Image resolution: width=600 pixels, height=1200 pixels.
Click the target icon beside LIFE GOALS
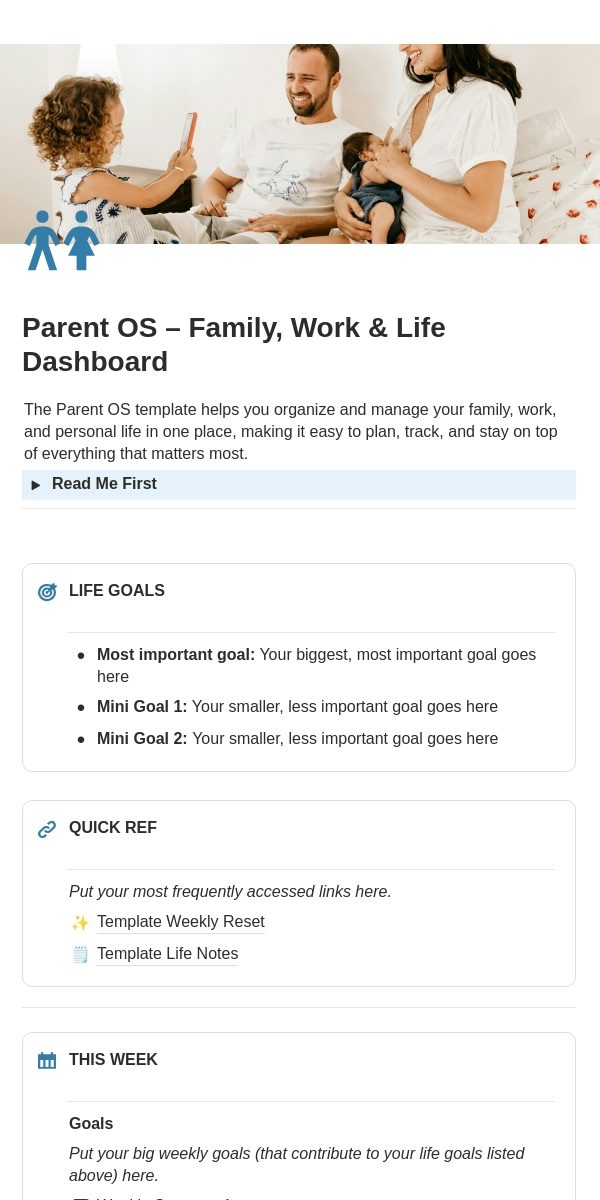47,592
